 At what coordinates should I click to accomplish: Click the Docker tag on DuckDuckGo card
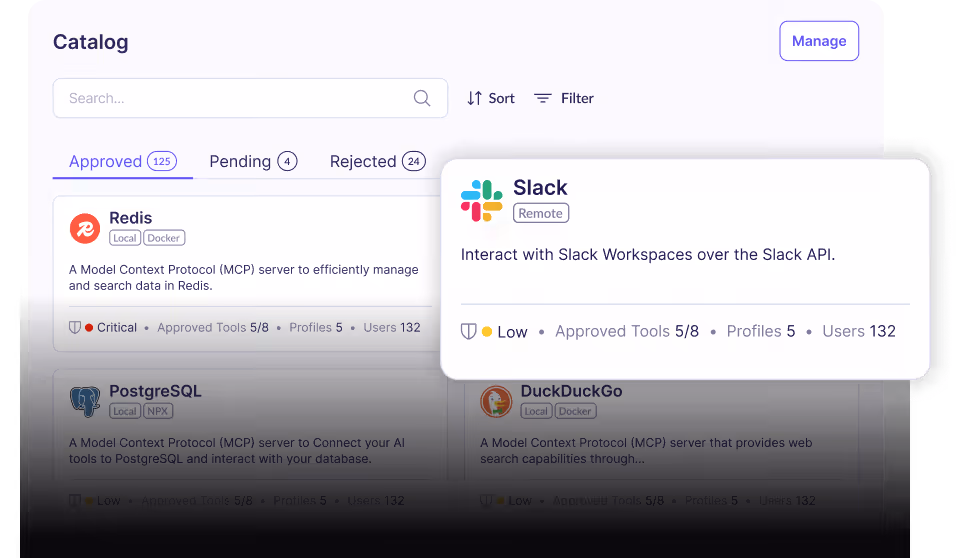tap(576, 411)
